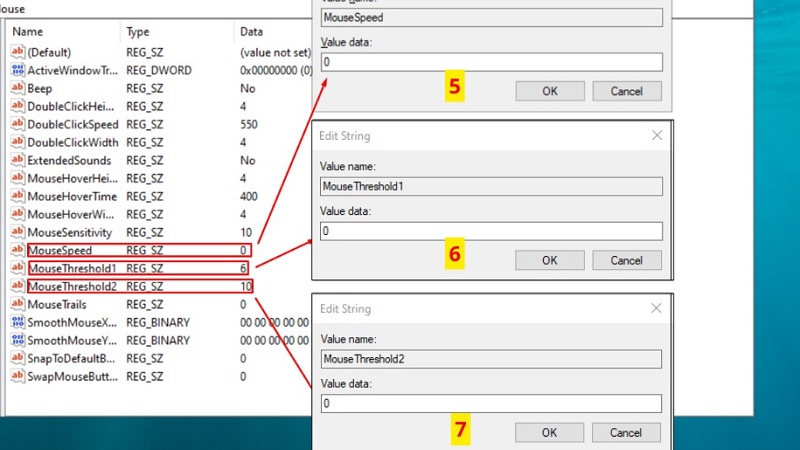800x450 pixels.
Task: Click the DoubleClickSpeed value icon
Action: [x=17, y=124]
